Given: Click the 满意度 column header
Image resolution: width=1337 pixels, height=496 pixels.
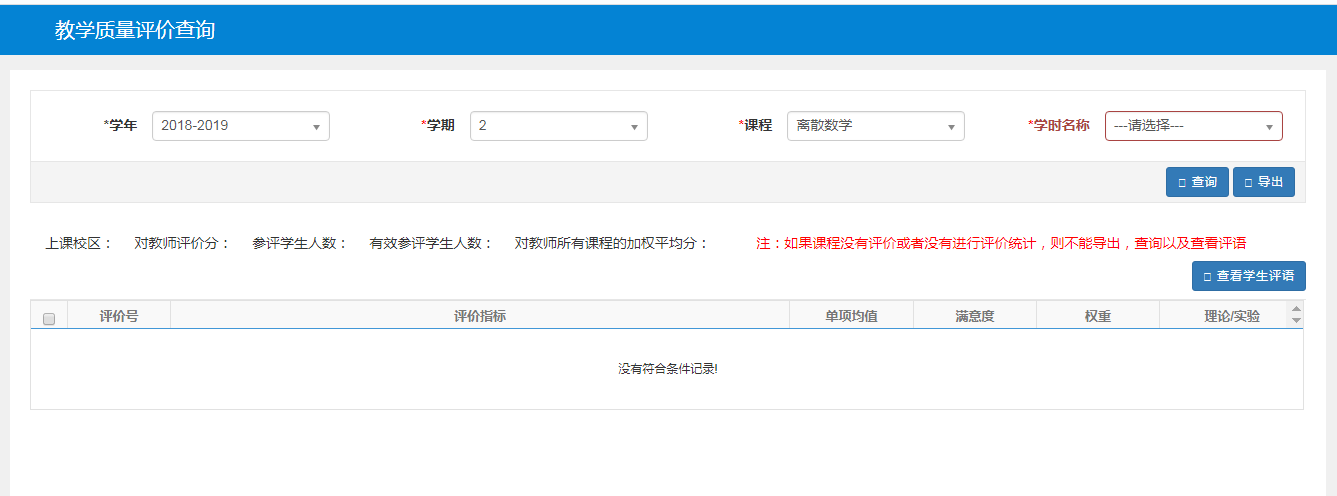Looking at the screenshot, I should pos(975,316).
